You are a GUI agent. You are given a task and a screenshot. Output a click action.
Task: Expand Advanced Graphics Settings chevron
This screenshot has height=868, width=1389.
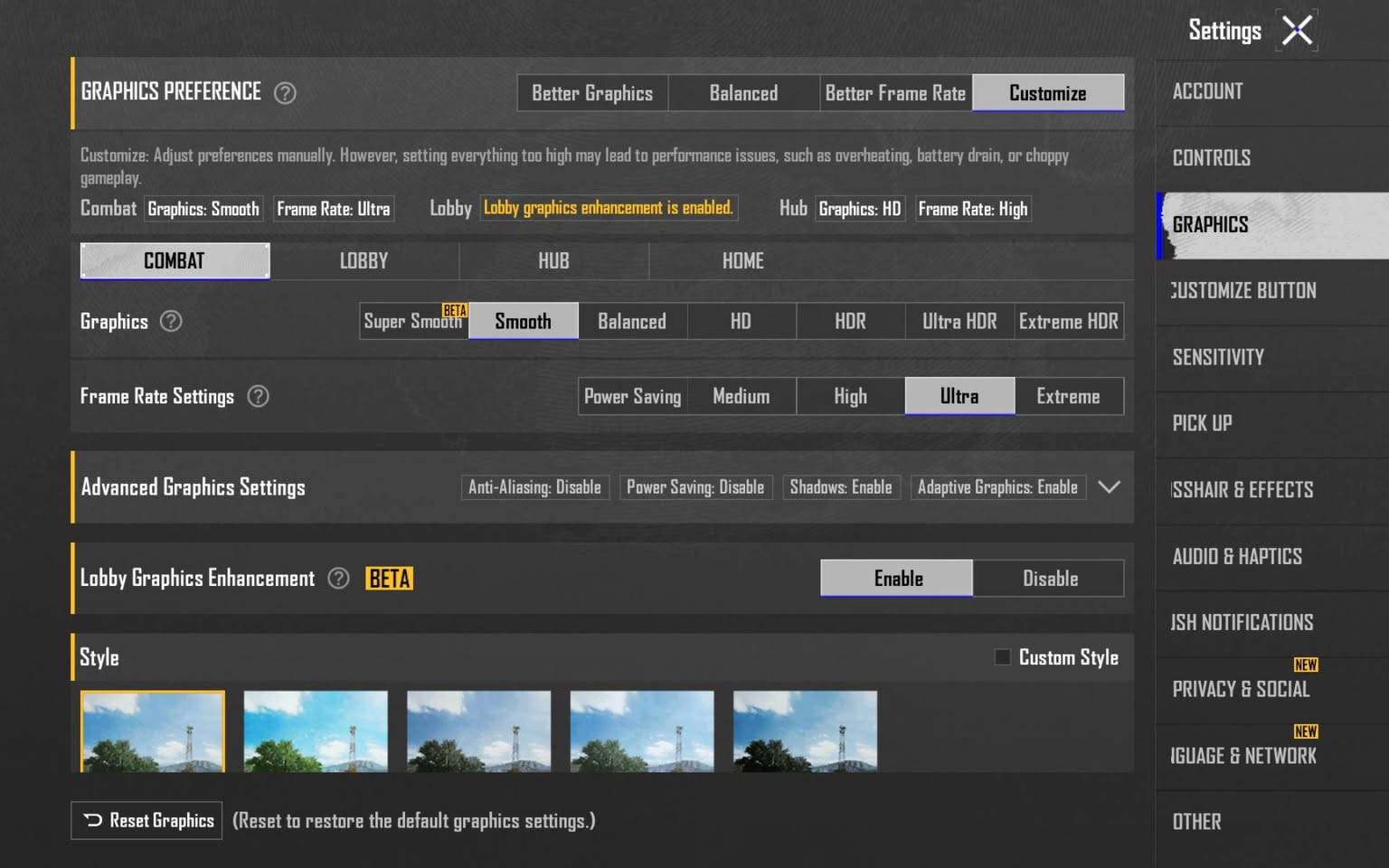point(1109,487)
